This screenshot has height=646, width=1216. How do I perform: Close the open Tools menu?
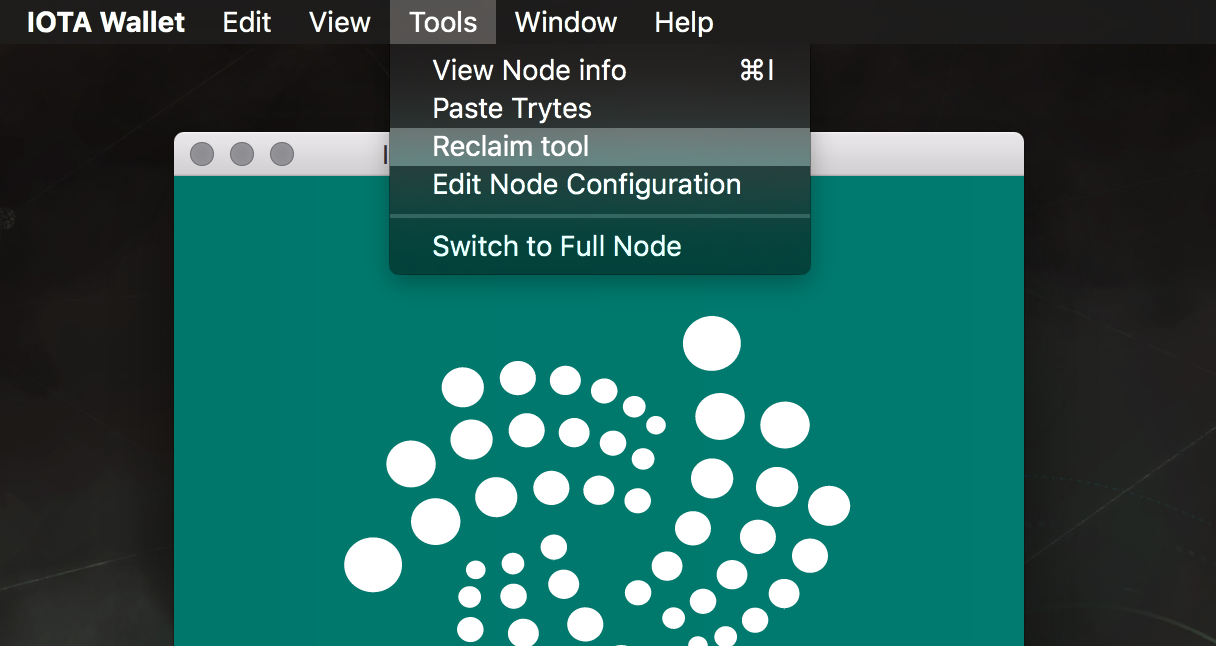(x=443, y=22)
